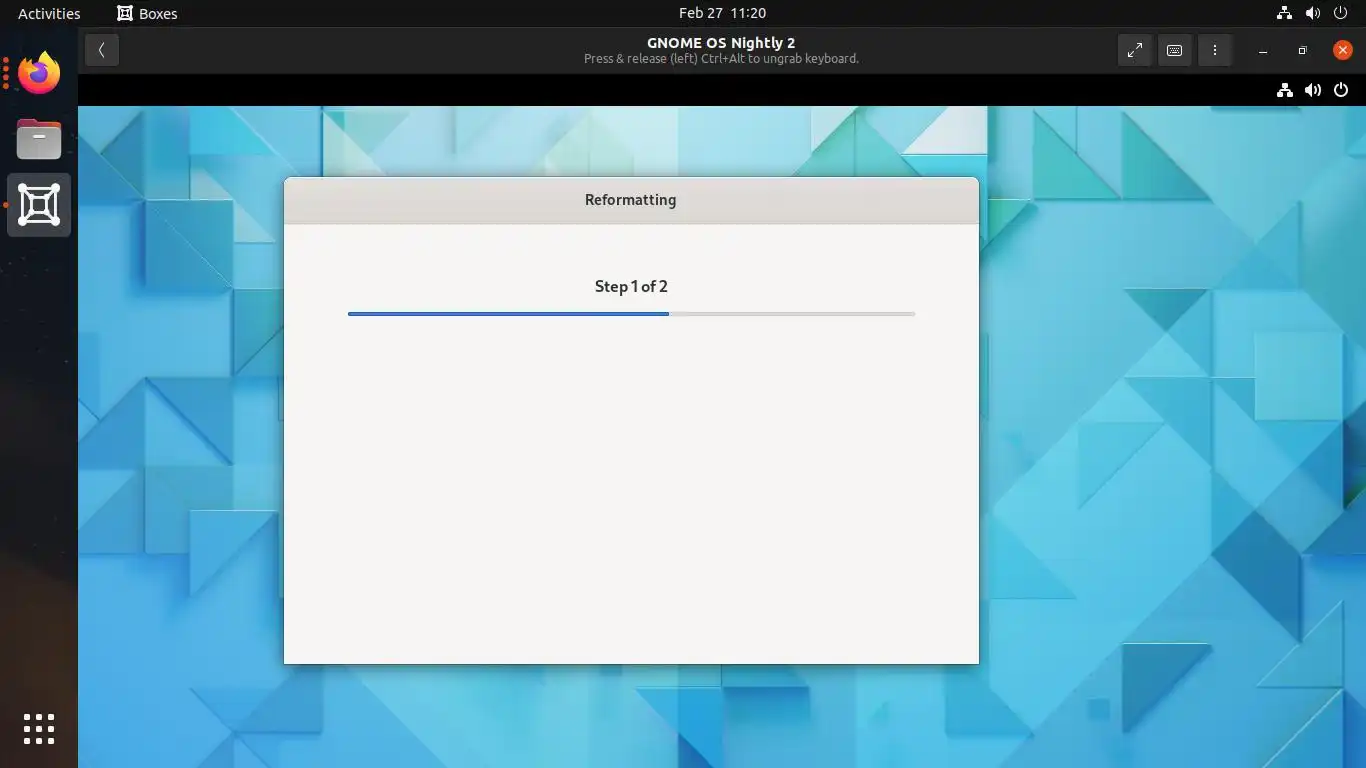Open the Feb 27 11:20 clock menu
Image resolution: width=1366 pixels, height=768 pixels.
click(722, 13)
